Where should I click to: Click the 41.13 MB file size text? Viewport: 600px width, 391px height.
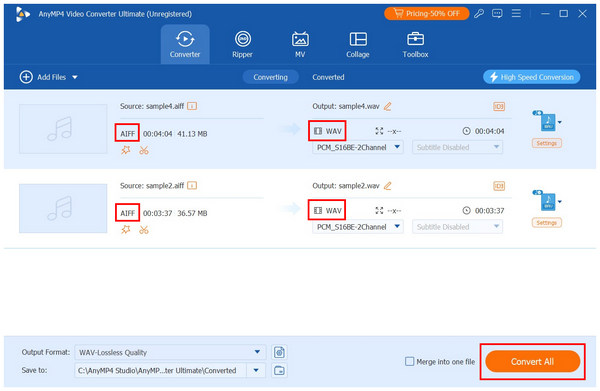point(192,134)
